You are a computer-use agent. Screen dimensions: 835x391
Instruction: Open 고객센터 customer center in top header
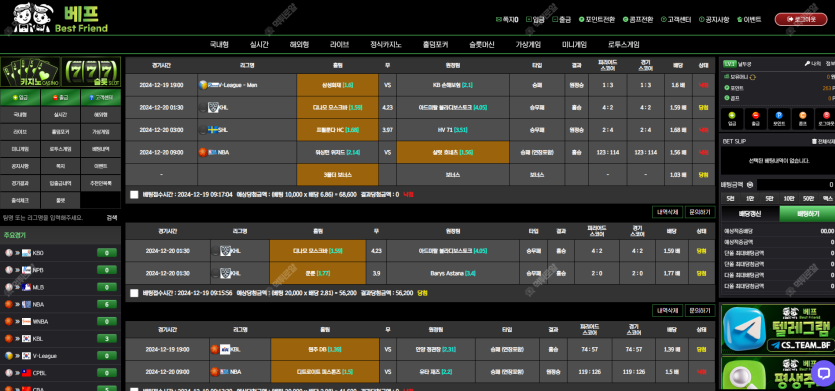click(x=676, y=20)
